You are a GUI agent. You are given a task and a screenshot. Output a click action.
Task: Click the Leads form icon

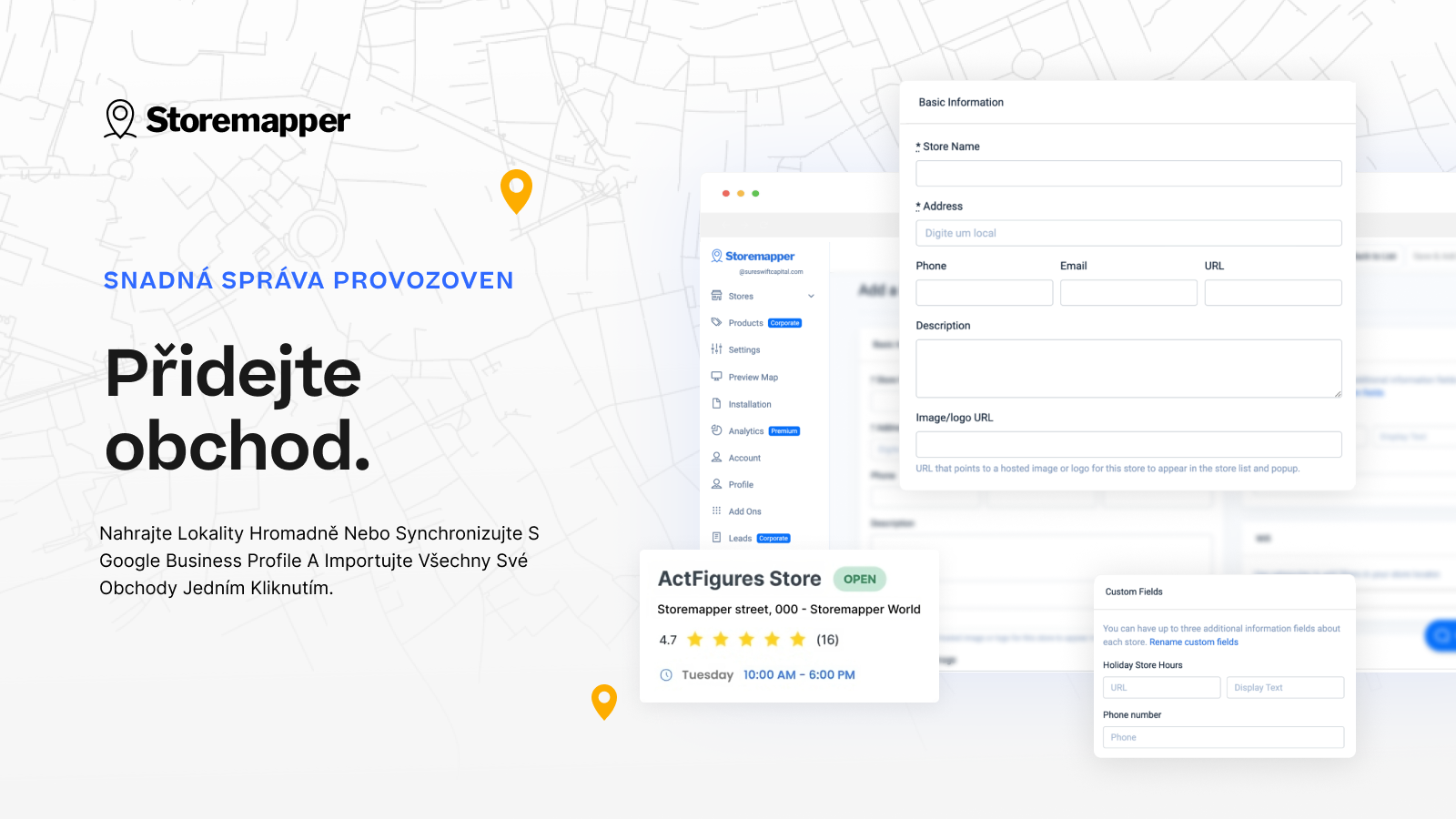tap(716, 538)
